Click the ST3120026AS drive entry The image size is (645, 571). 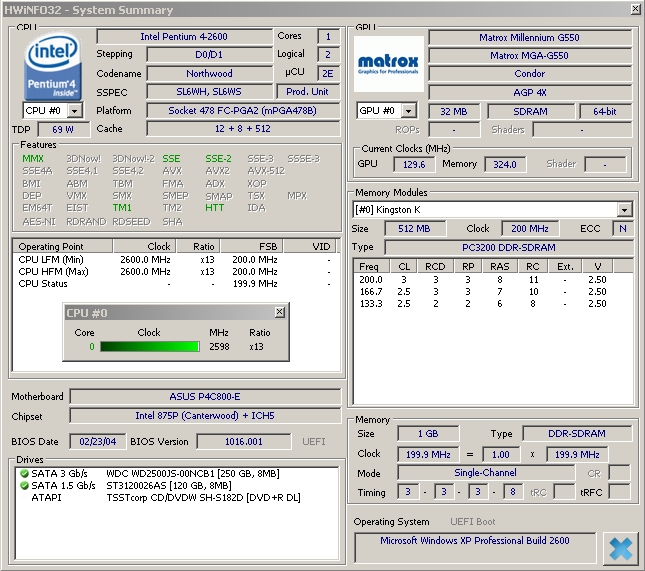coord(169,485)
